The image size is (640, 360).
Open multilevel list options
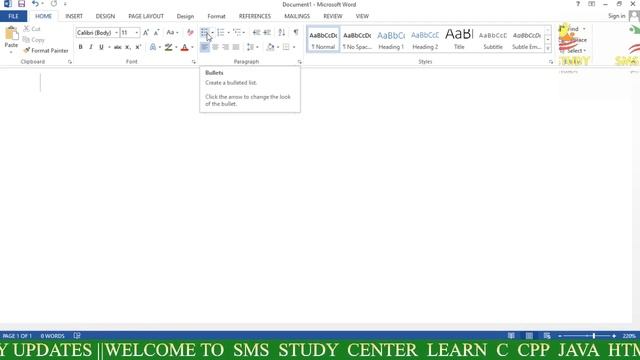[x=237, y=32]
